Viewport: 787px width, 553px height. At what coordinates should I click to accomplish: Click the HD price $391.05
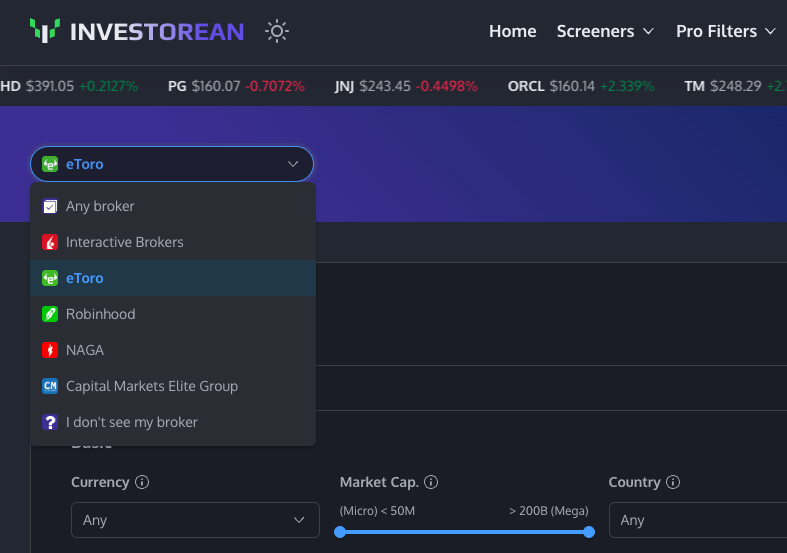tap(50, 86)
